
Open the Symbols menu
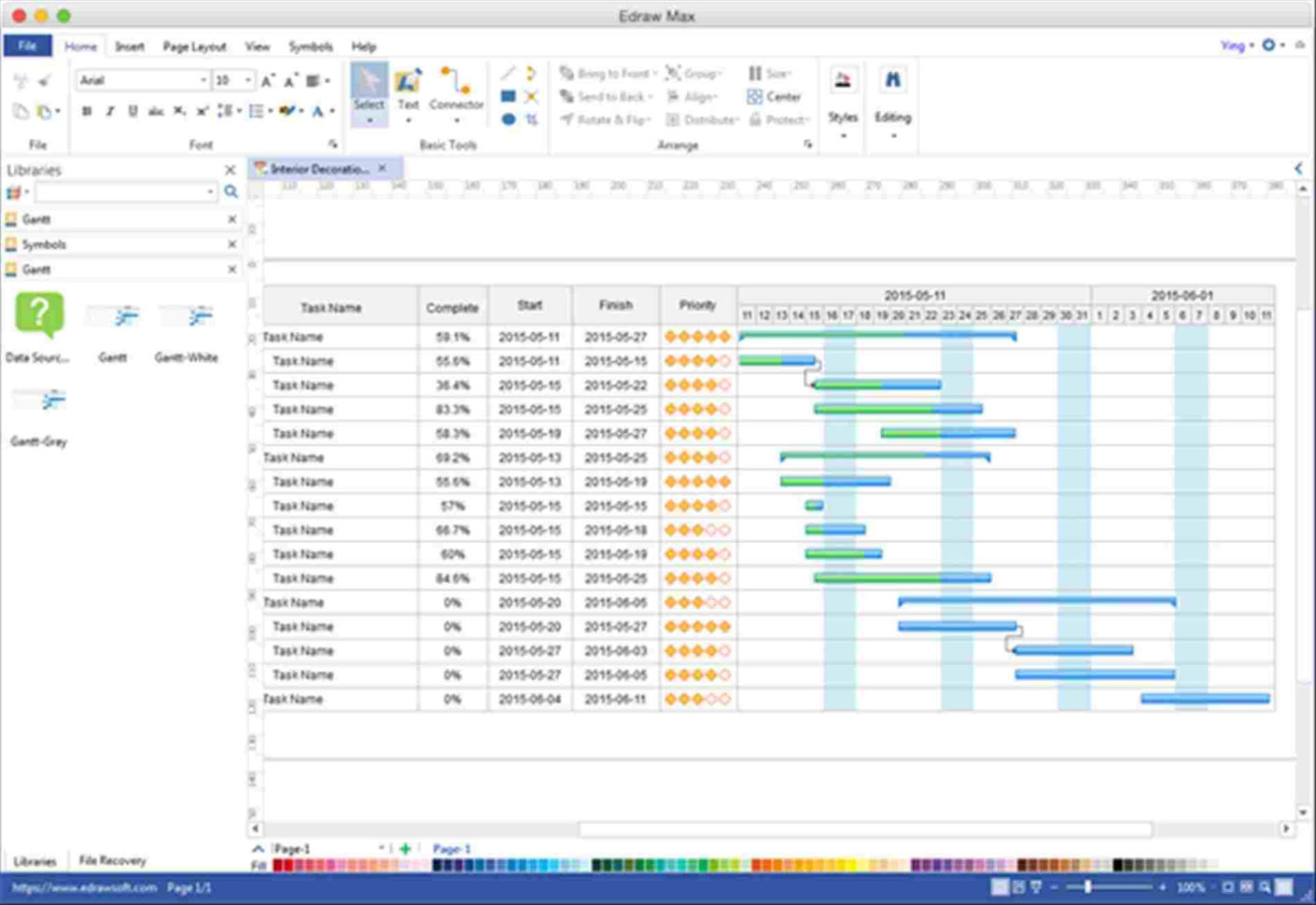pos(311,46)
